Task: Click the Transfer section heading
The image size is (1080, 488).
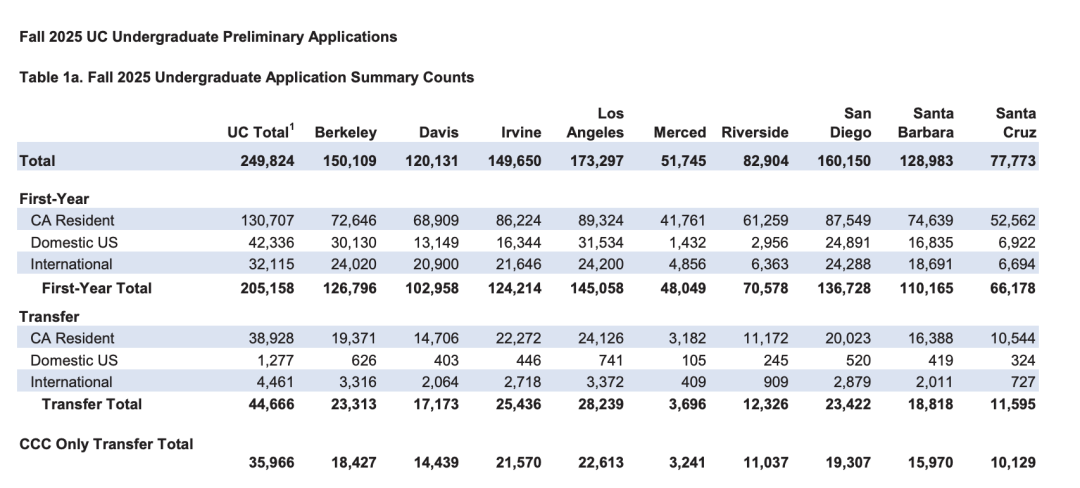Action: (x=50, y=316)
